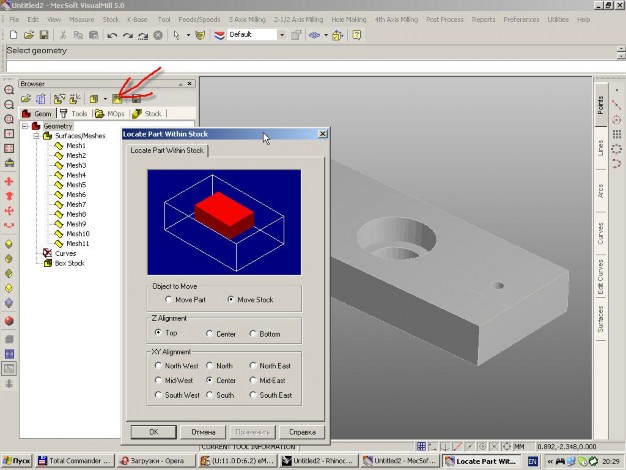Click the red sphere shading icon
This screenshot has width=626, height=470.
pyautogui.click(x=9, y=321)
